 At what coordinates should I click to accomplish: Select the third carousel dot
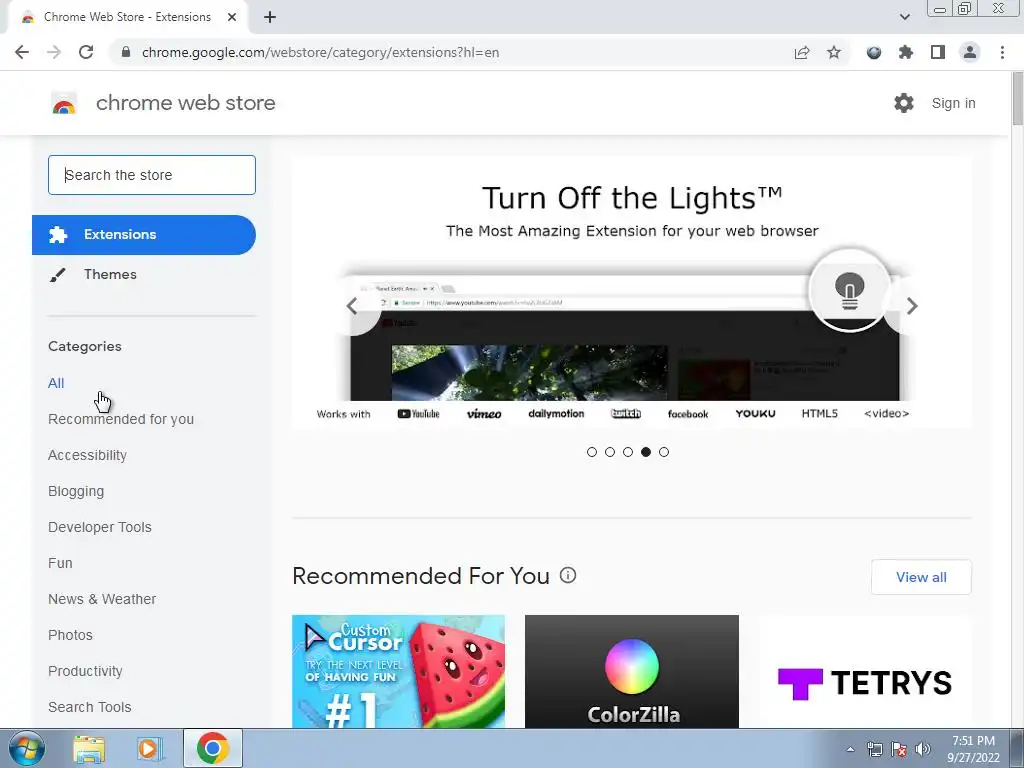(x=628, y=452)
